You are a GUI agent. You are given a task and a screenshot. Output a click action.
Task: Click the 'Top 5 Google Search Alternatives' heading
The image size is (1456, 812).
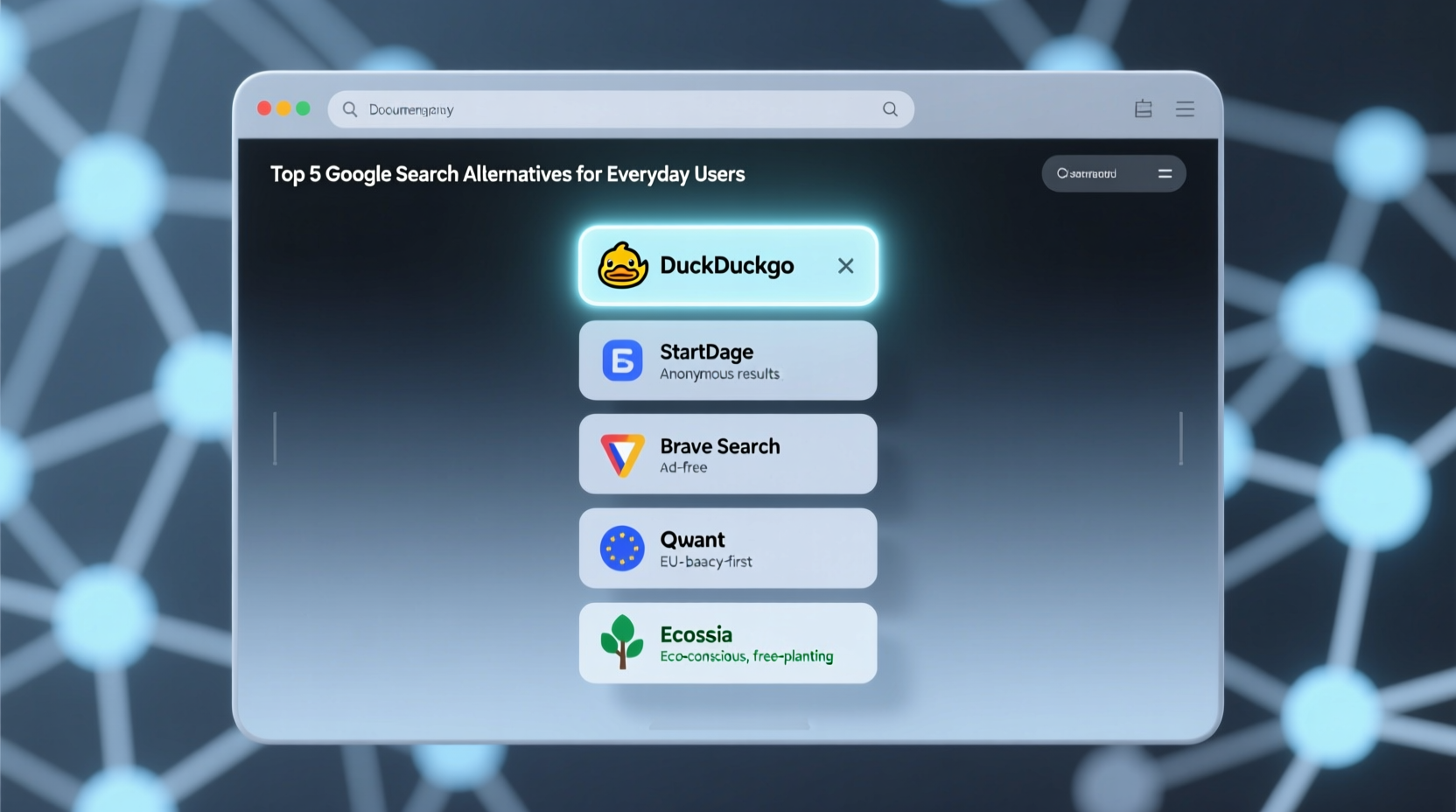click(x=507, y=174)
